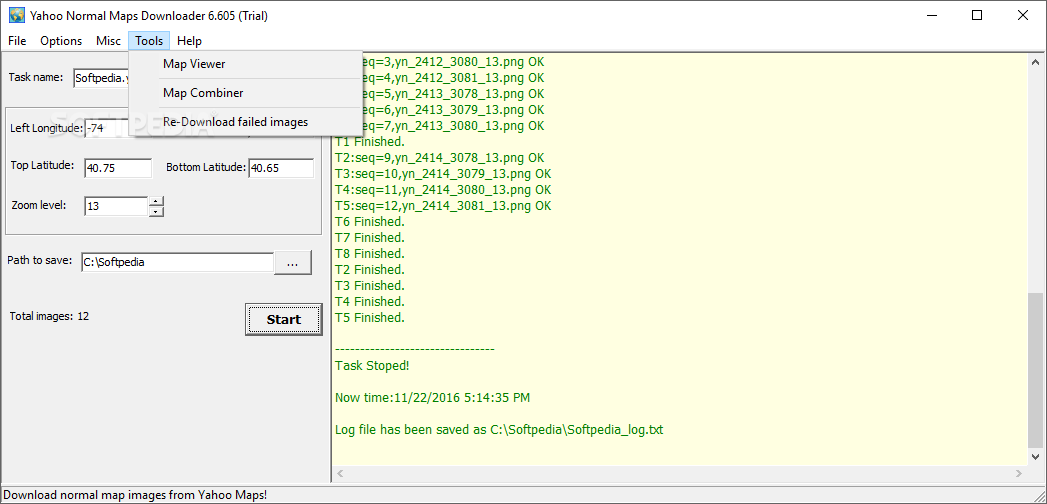The image size is (1047, 504).
Task: Click the Zoom level field
Action: pyautogui.click(x=116, y=206)
